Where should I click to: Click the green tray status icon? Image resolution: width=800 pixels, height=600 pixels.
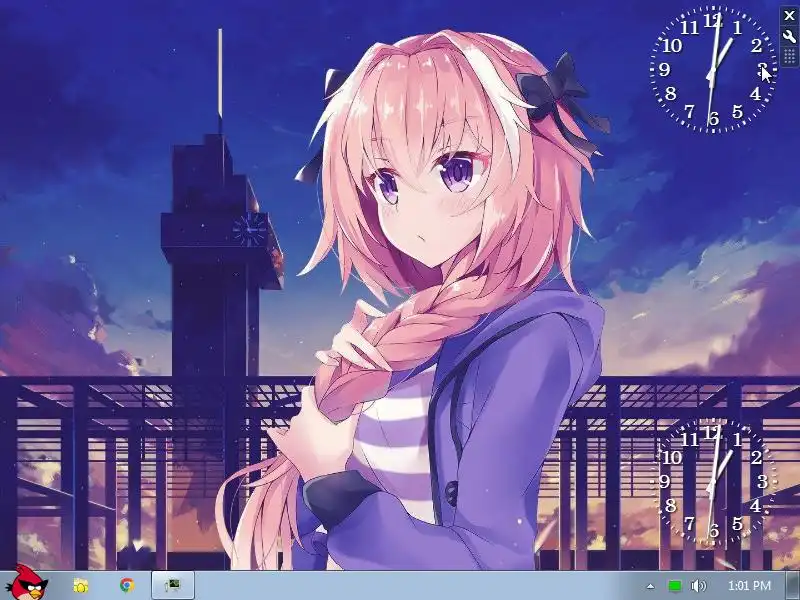(674, 586)
